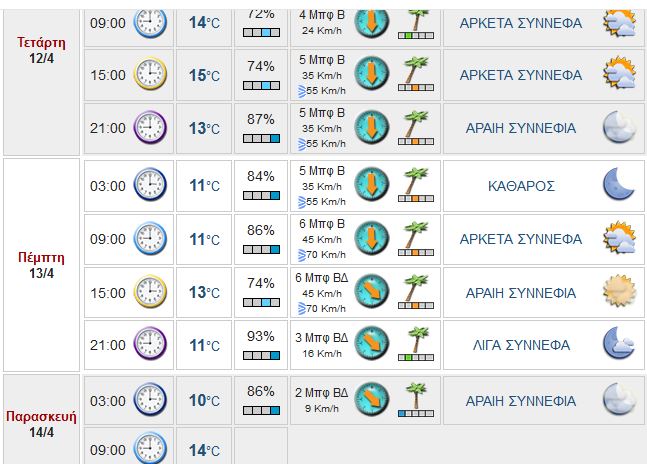Click the cloudy sun icon for Thursday 09:00
Screen dimensions: 647x464
(618, 239)
